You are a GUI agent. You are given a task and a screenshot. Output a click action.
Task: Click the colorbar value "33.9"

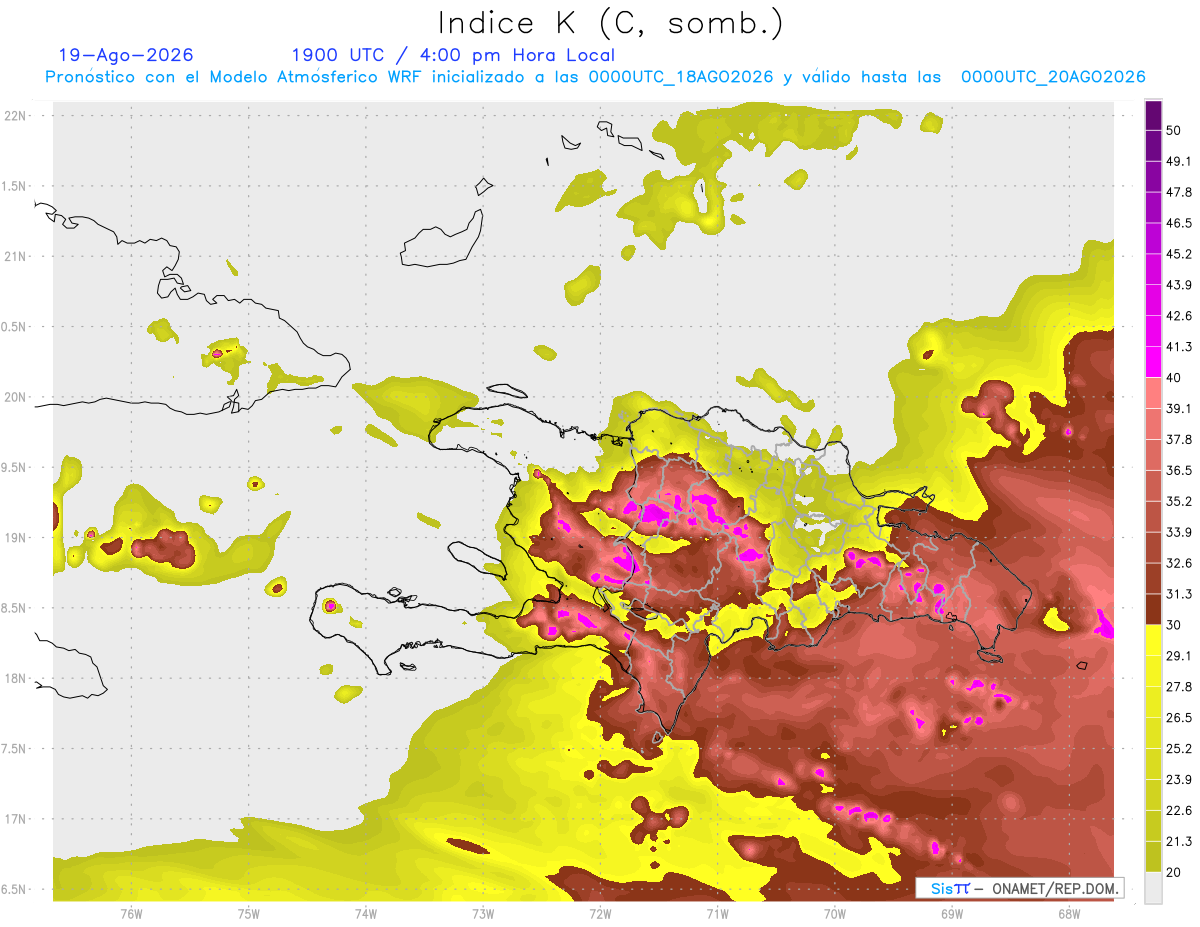point(1179,532)
